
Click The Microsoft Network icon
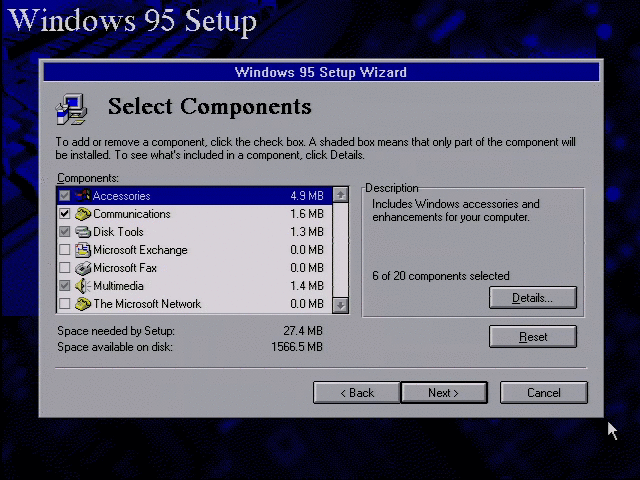(x=83, y=304)
